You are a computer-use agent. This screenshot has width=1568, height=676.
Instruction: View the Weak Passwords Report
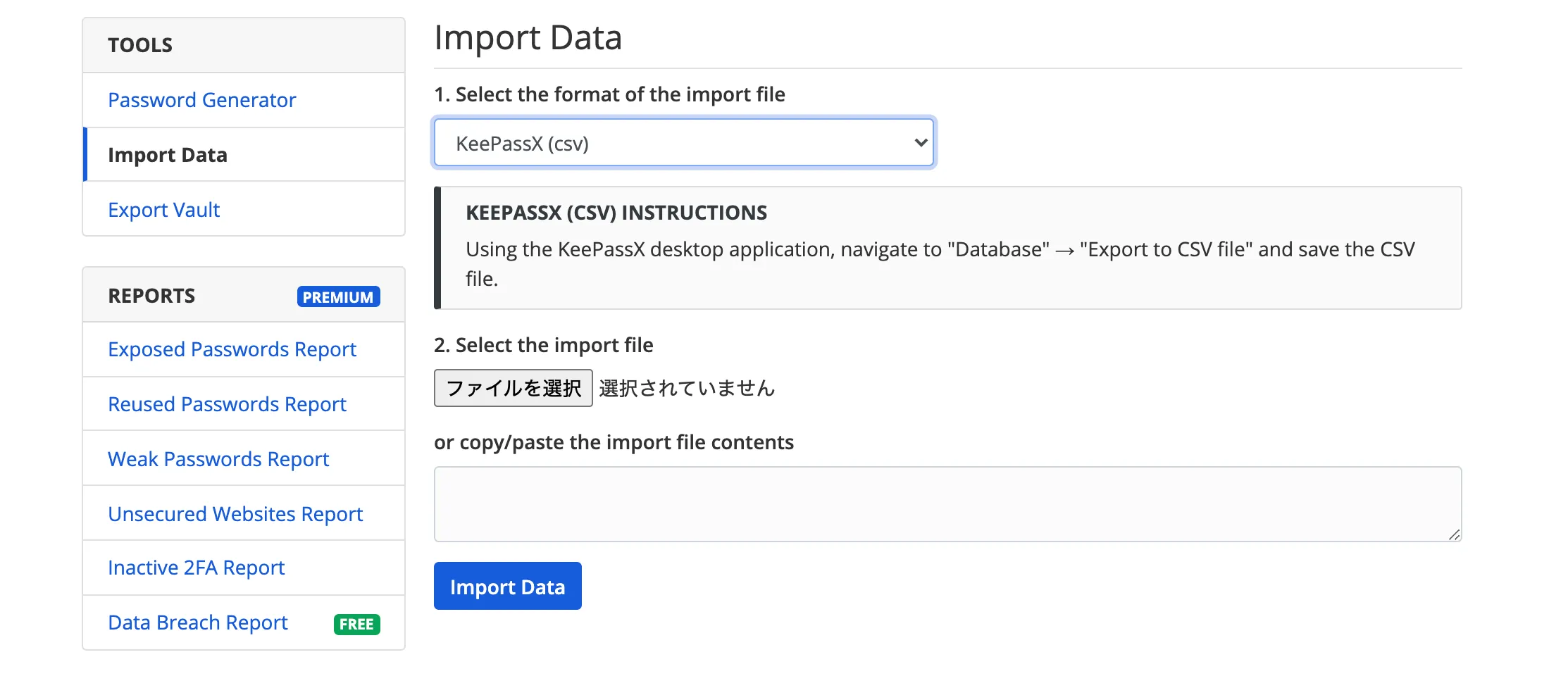pos(218,459)
